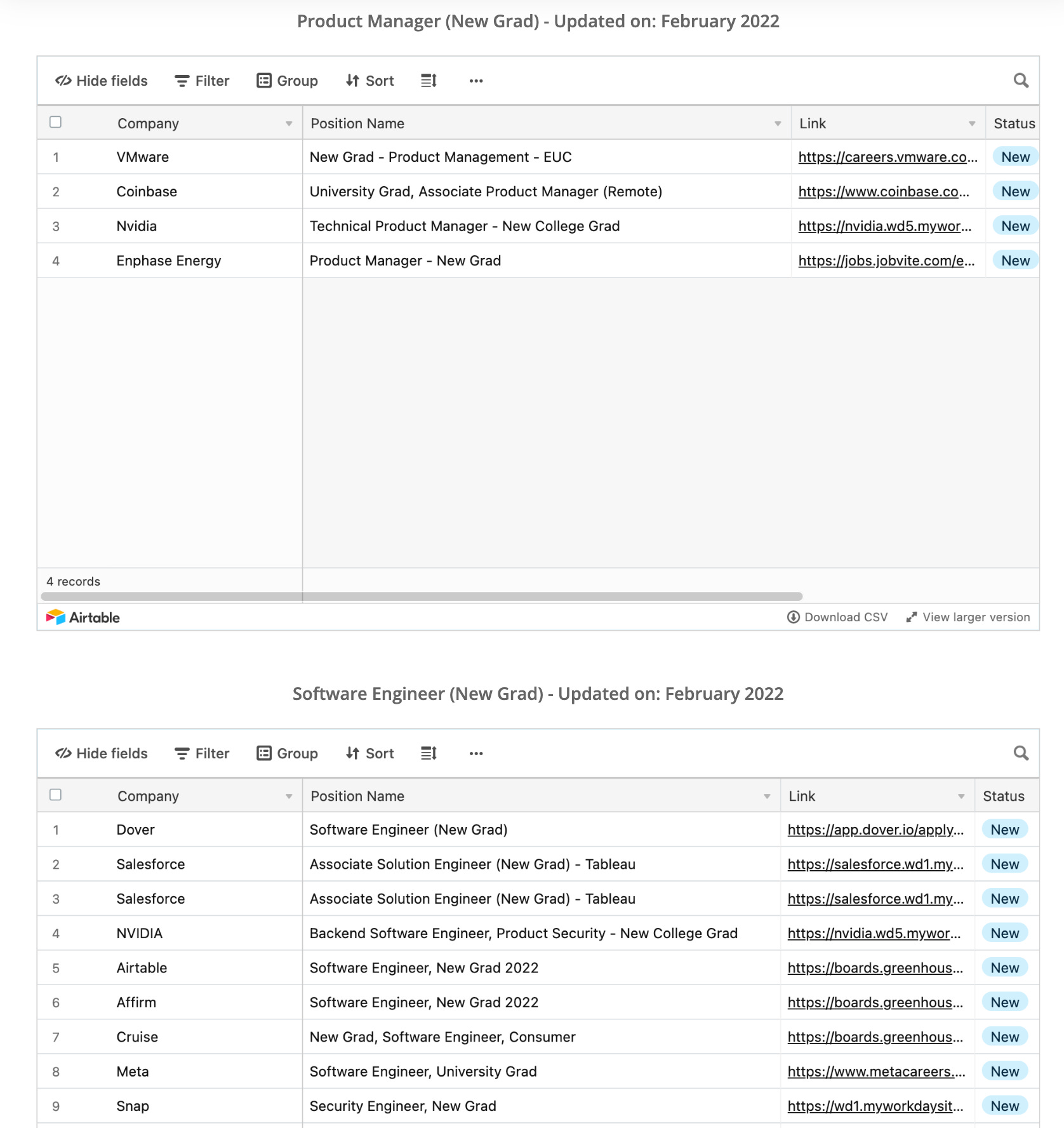Click Hide fields in Product Manager table

(102, 81)
